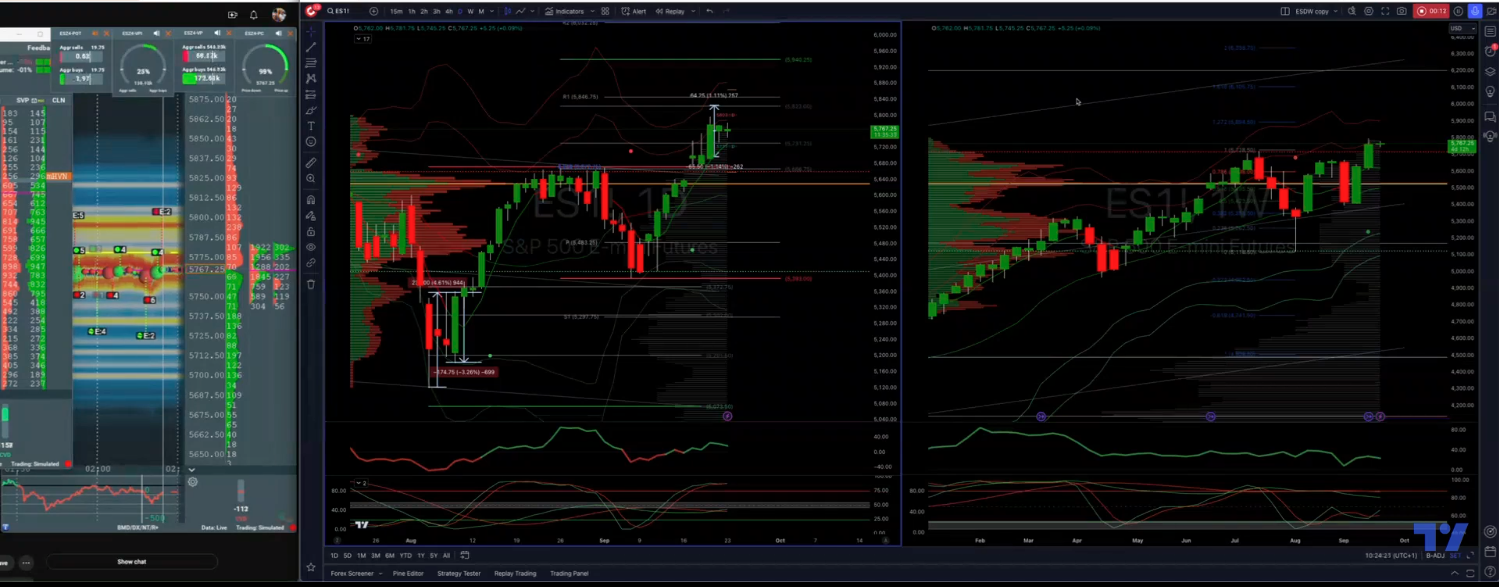
Task: Toggle magnet mode for drawings
Action: (311, 200)
